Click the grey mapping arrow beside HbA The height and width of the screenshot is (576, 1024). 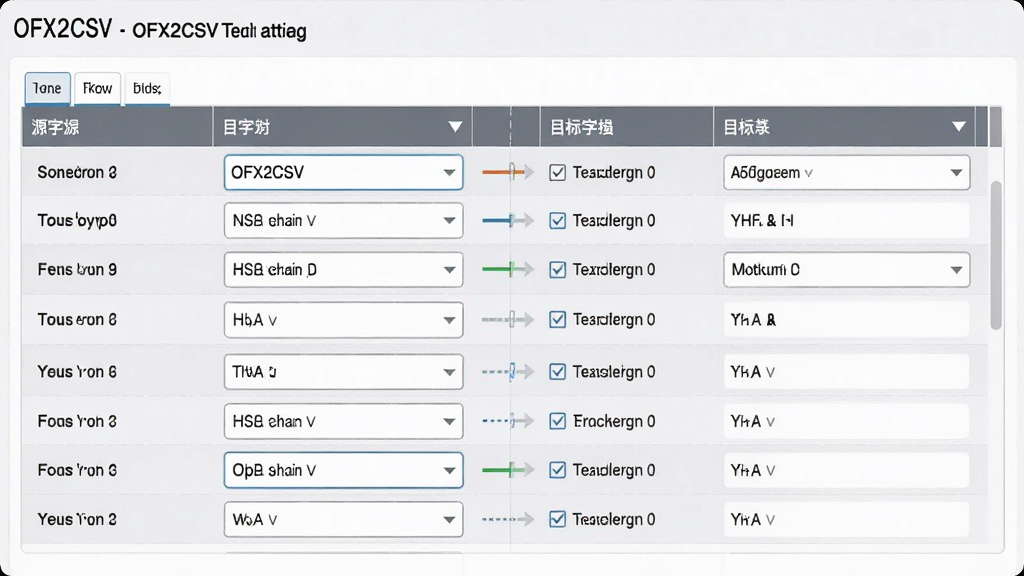click(x=508, y=319)
